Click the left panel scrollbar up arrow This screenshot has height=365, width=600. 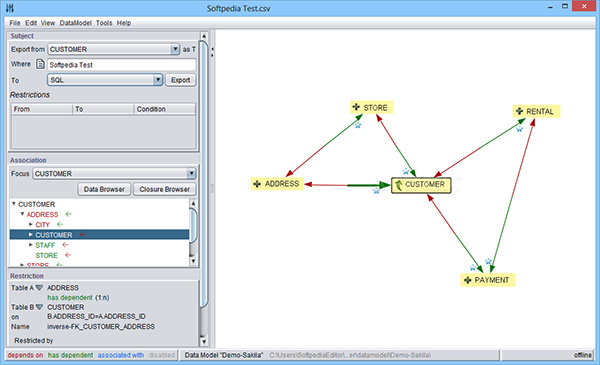pyautogui.click(x=204, y=36)
